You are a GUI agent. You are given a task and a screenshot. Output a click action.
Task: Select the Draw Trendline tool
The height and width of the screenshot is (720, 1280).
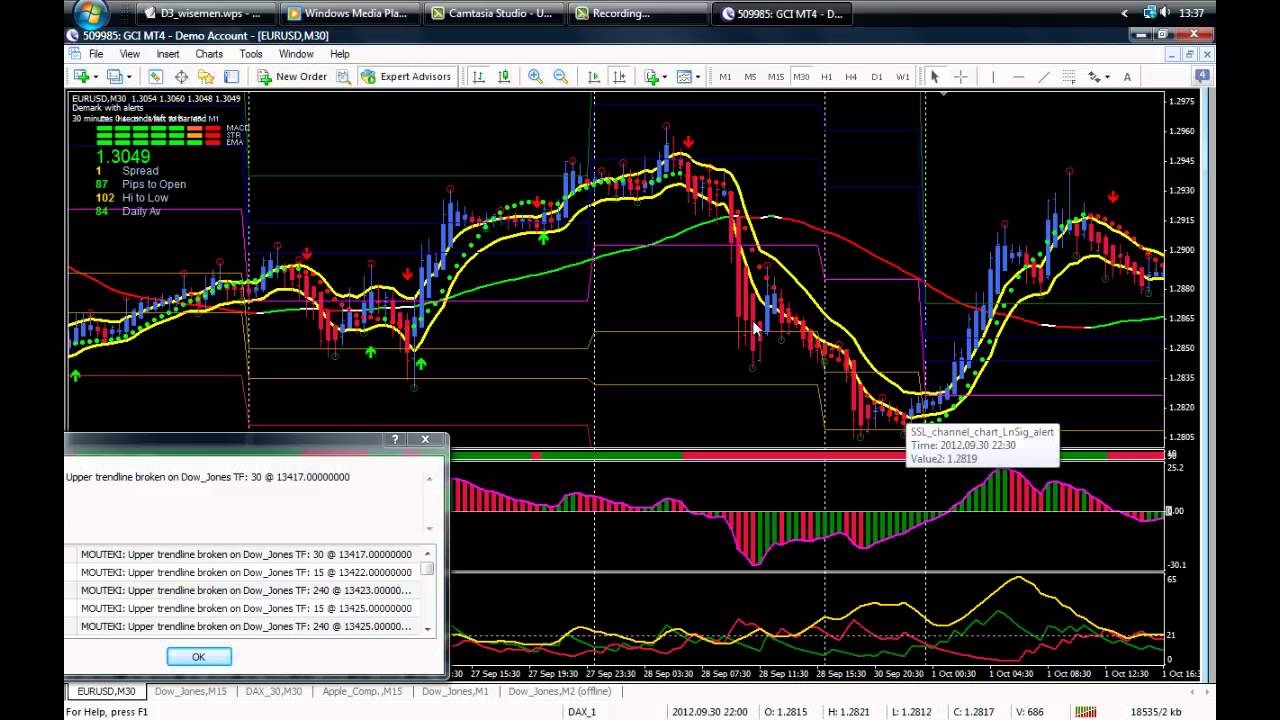(x=1044, y=77)
